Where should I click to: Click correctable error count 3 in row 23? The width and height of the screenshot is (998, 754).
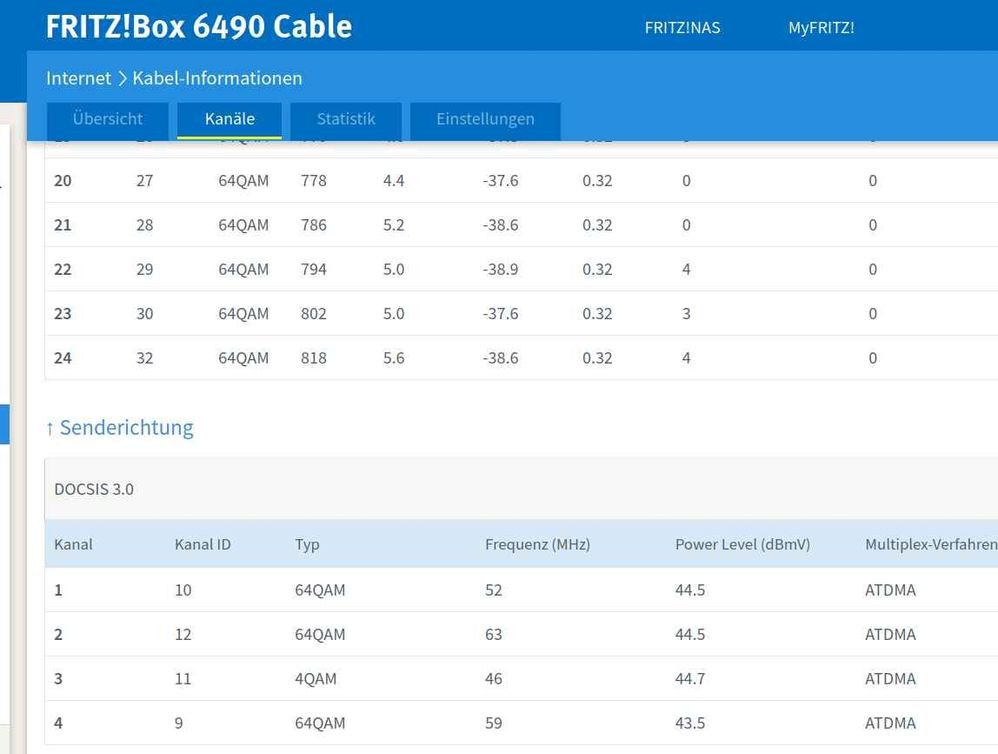click(x=686, y=314)
